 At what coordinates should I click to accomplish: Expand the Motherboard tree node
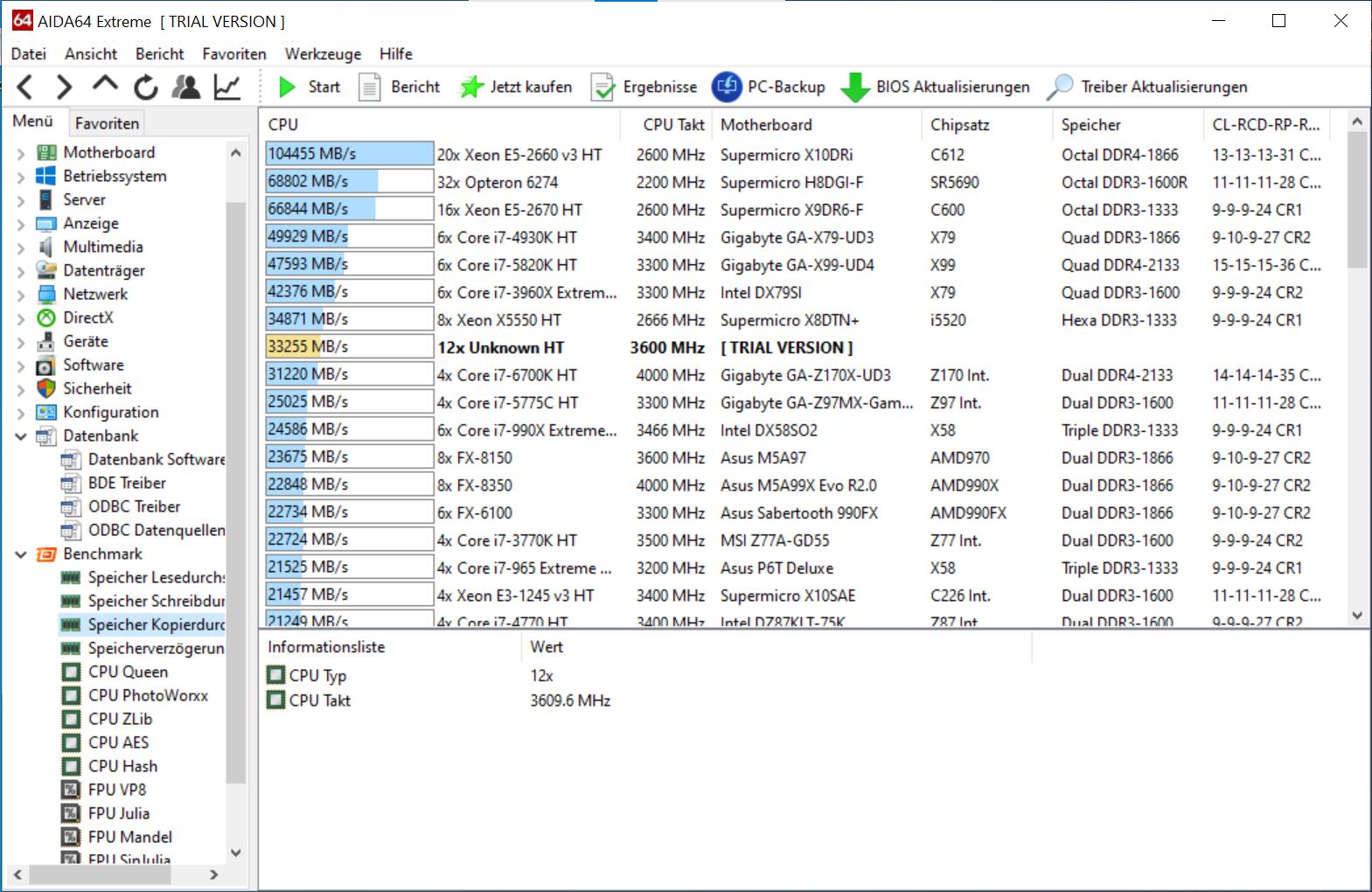point(20,153)
